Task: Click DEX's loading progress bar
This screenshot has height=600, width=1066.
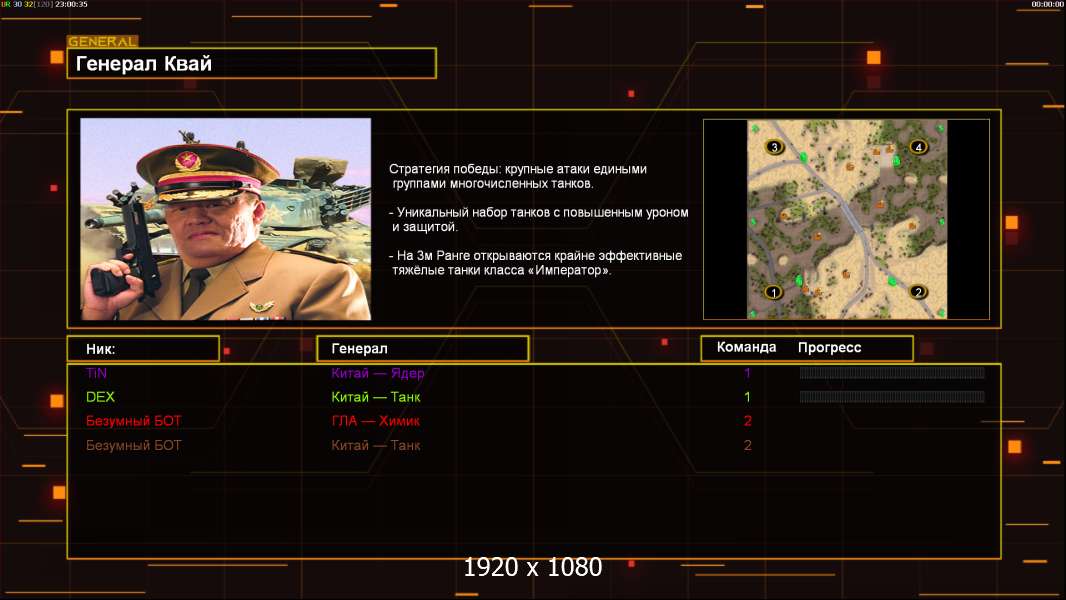Action: pos(891,397)
